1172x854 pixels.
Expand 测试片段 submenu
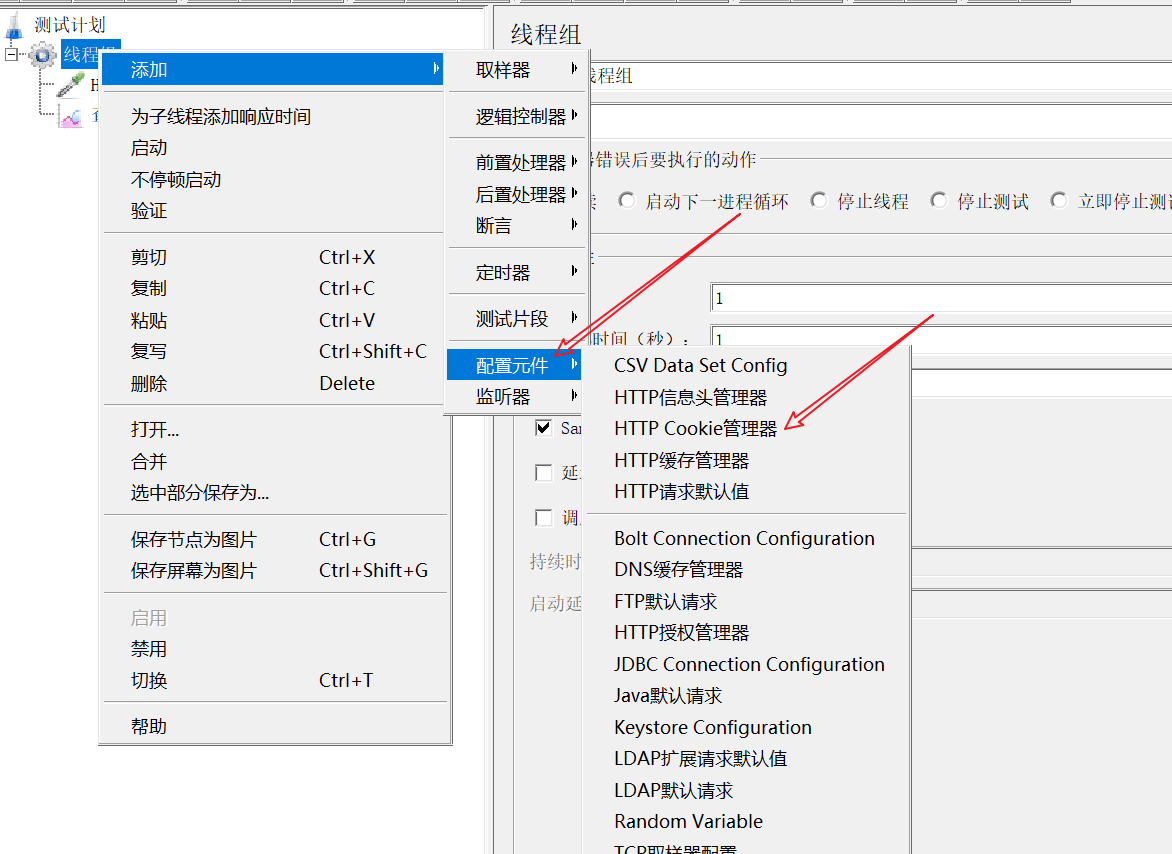[x=516, y=319]
